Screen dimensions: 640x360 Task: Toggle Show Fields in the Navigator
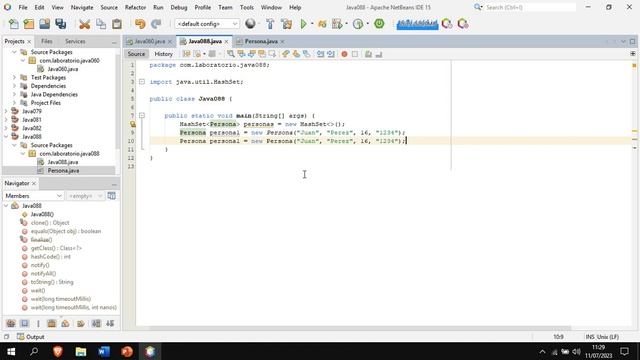(x=24, y=324)
